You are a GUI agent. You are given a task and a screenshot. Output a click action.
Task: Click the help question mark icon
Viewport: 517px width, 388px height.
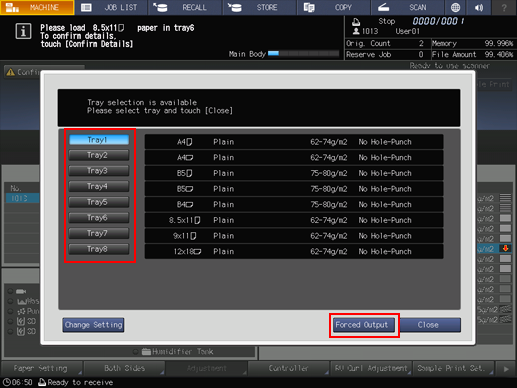pos(504,7)
